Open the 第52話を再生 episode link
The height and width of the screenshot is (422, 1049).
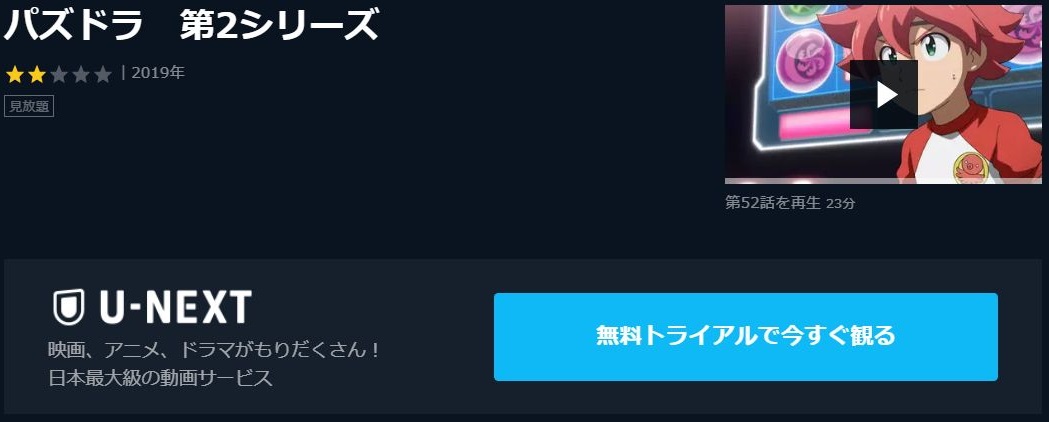[773, 203]
